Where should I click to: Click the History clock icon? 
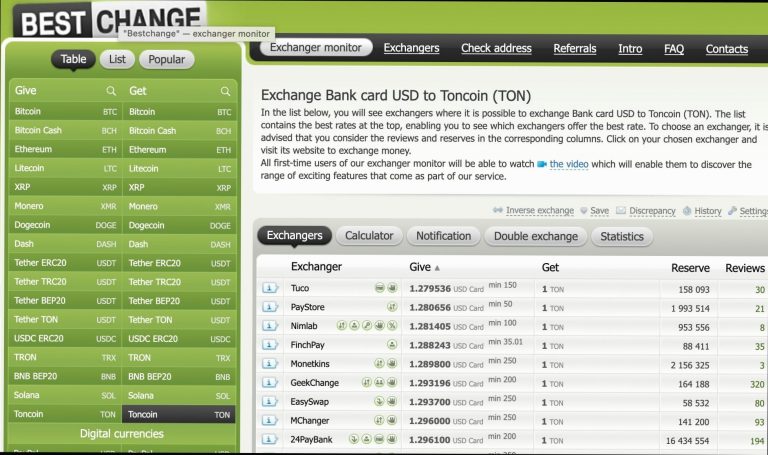(687, 211)
